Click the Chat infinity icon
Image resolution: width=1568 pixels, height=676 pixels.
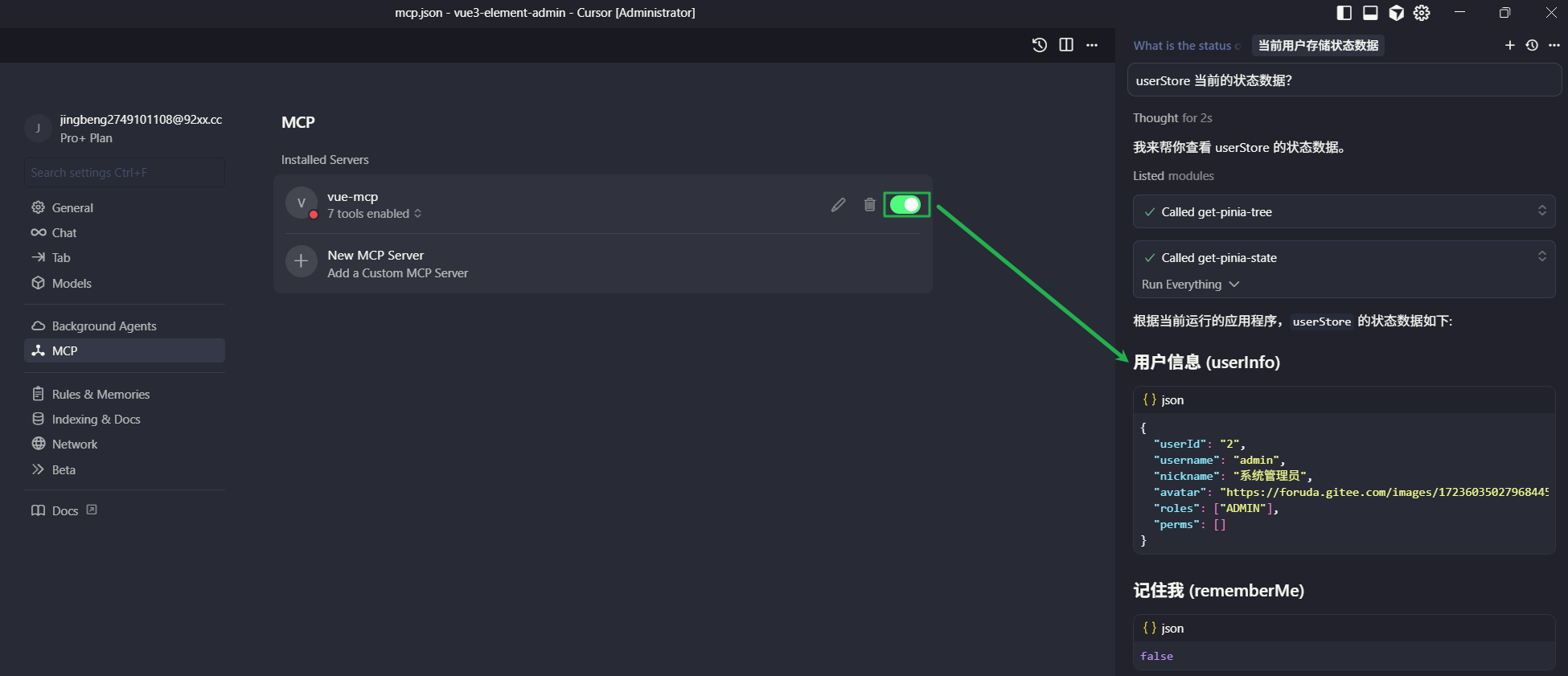(x=38, y=233)
